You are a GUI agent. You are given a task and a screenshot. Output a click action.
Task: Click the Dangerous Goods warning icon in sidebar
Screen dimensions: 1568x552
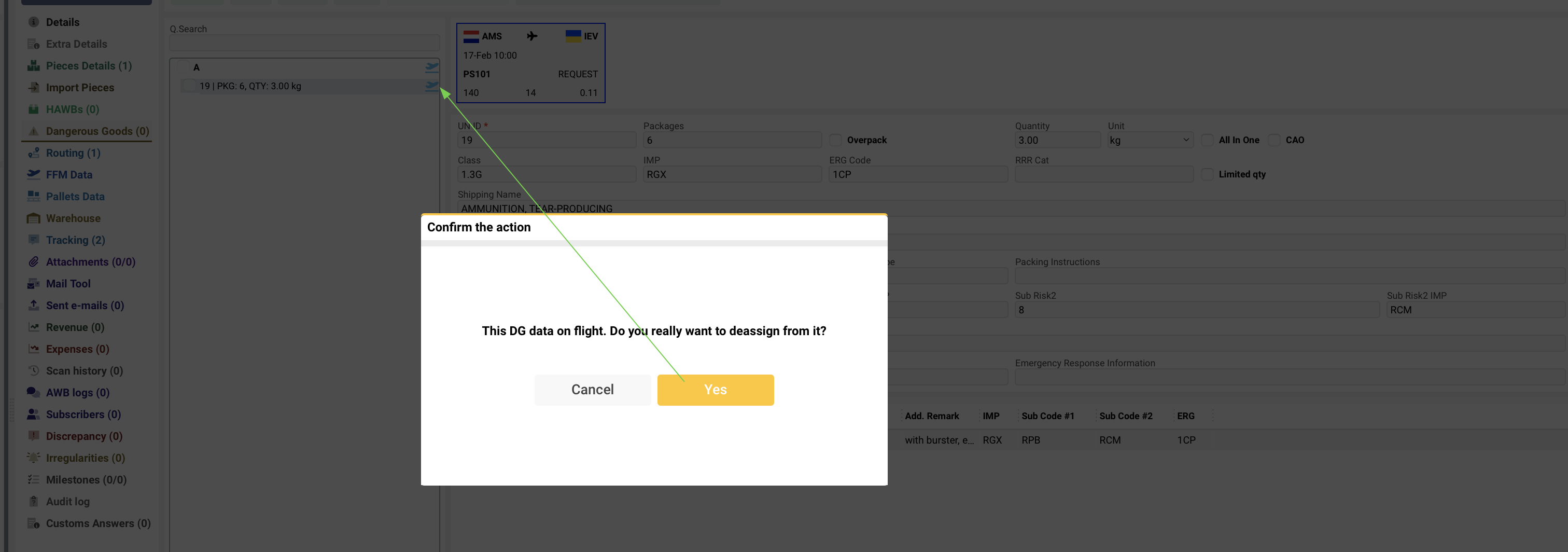(34, 131)
